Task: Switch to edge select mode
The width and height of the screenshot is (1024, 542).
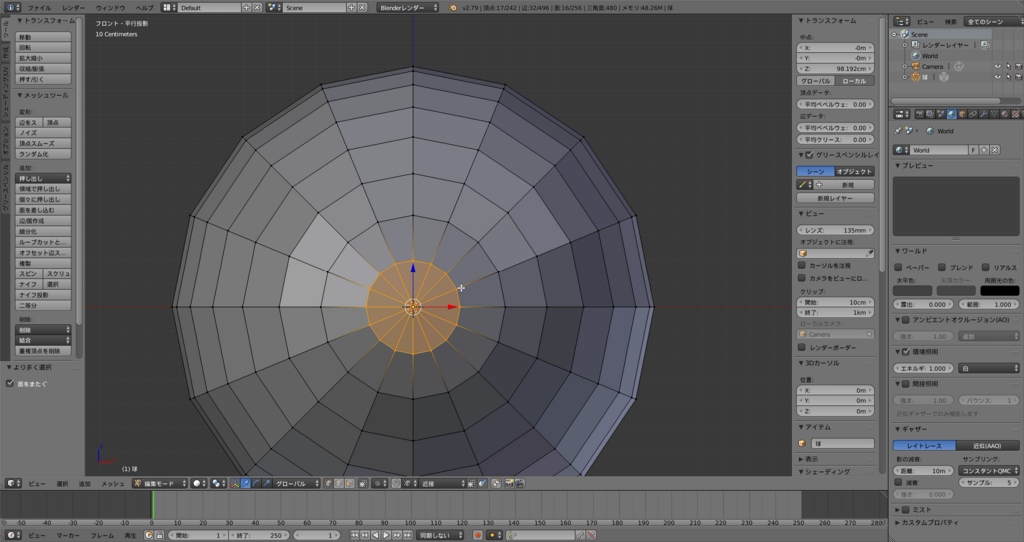Action: point(338,483)
